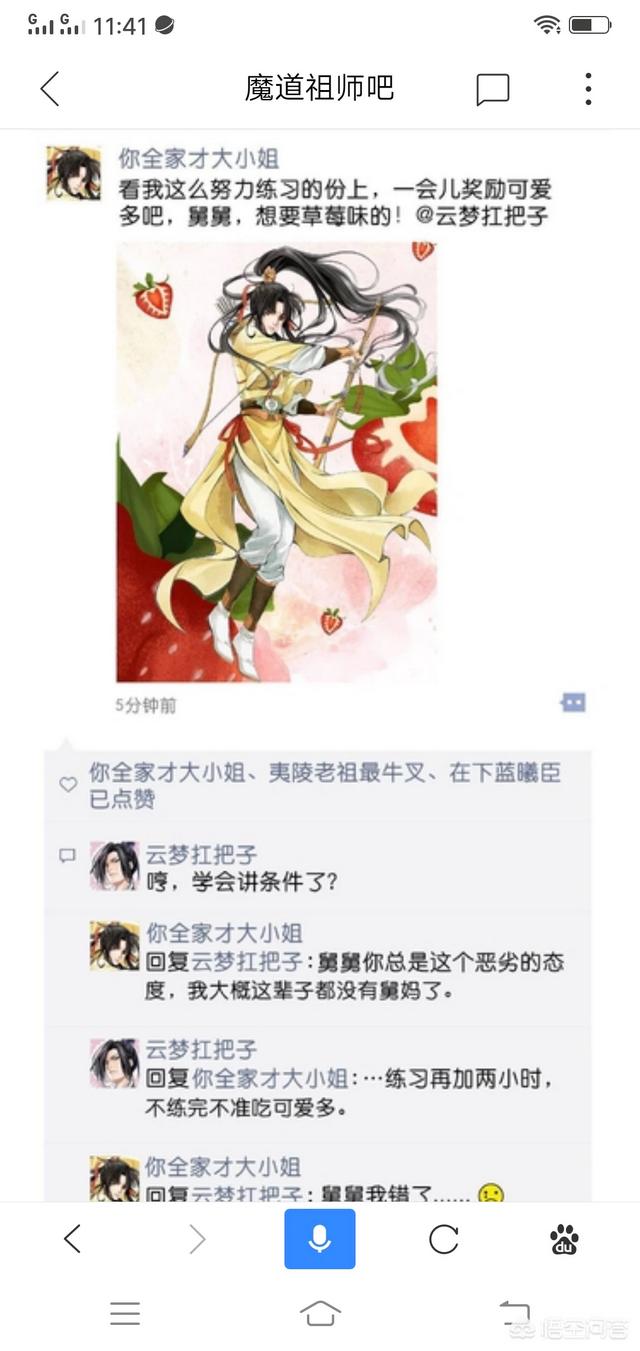Open 云梦扛把子 username in first reply
Viewport: 640px width, 1351px height.
click(x=201, y=854)
